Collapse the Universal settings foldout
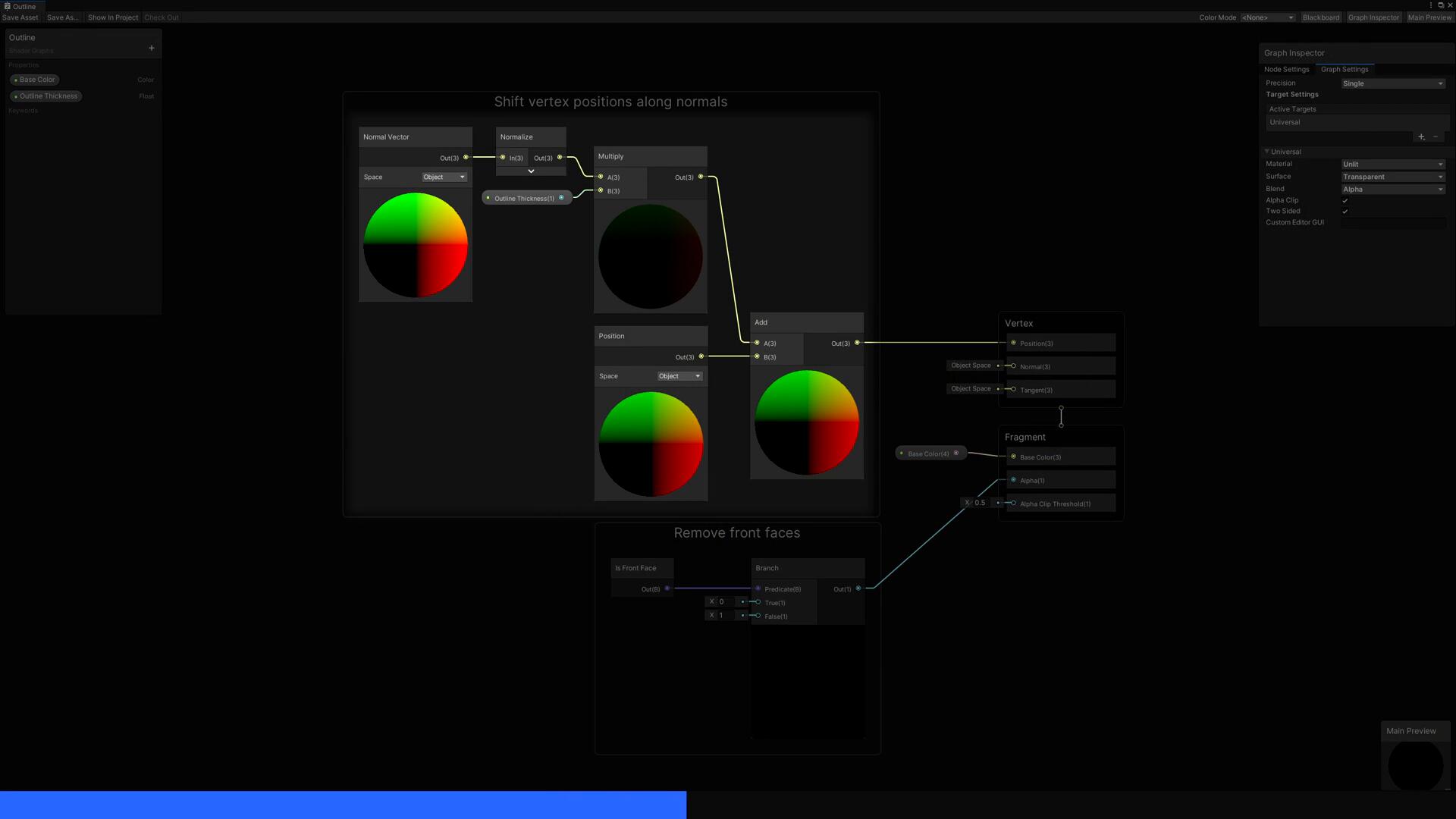The image size is (1456, 819). click(1267, 152)
